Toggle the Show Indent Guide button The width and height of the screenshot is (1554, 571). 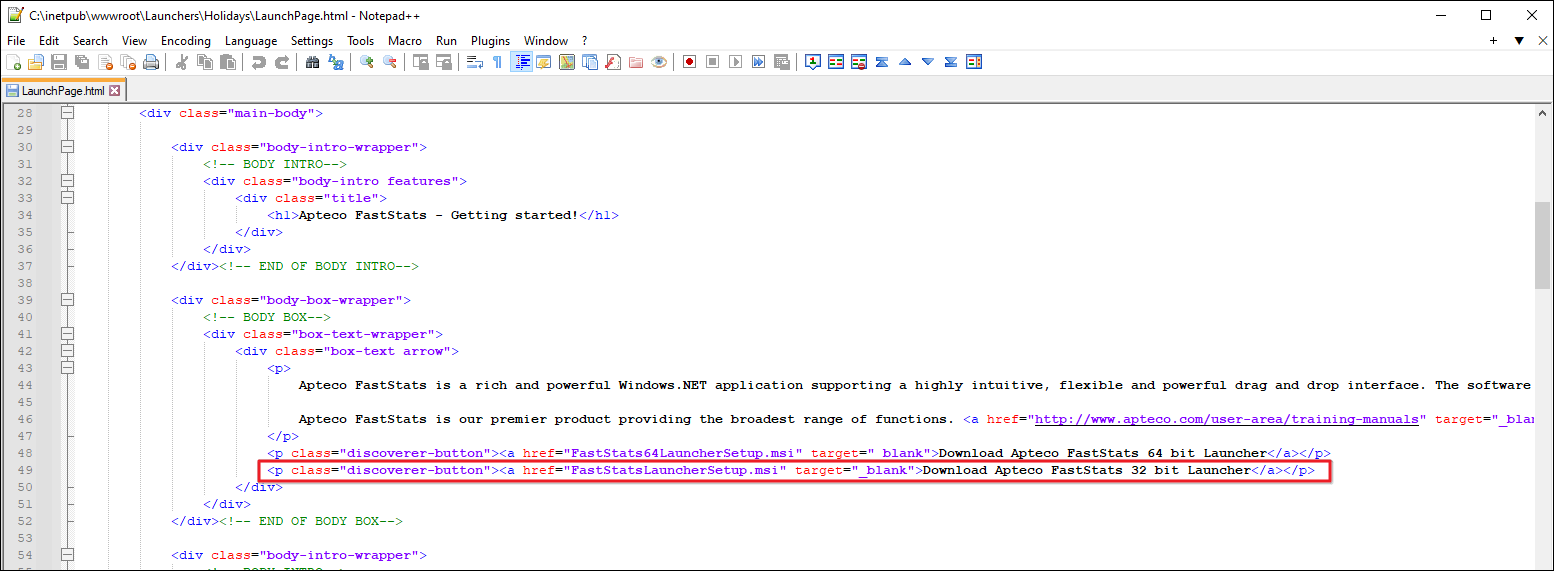click(521, 62)
